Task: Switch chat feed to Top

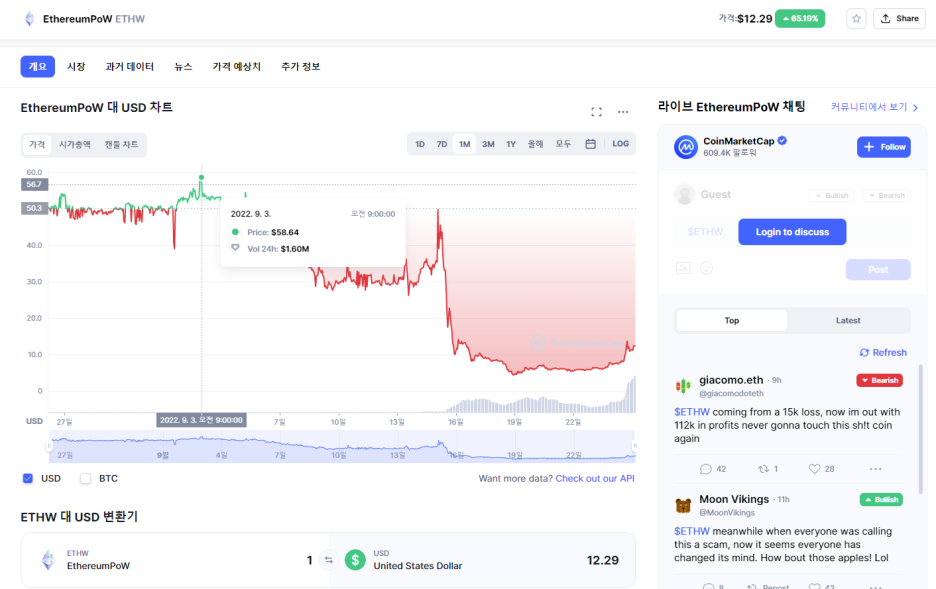Action: click(x=731, y=320)
